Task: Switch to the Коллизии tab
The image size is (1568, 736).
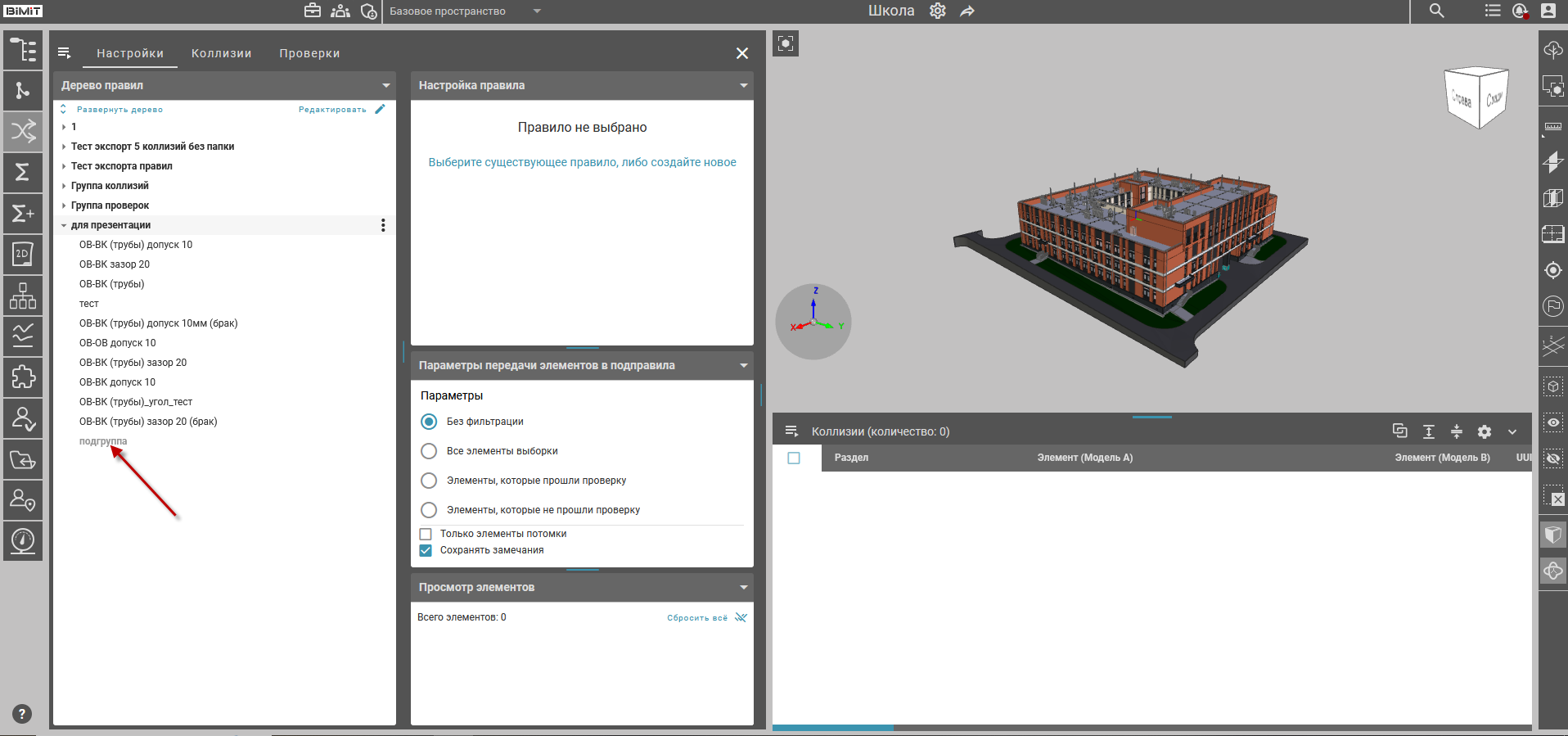Action: 221,53
